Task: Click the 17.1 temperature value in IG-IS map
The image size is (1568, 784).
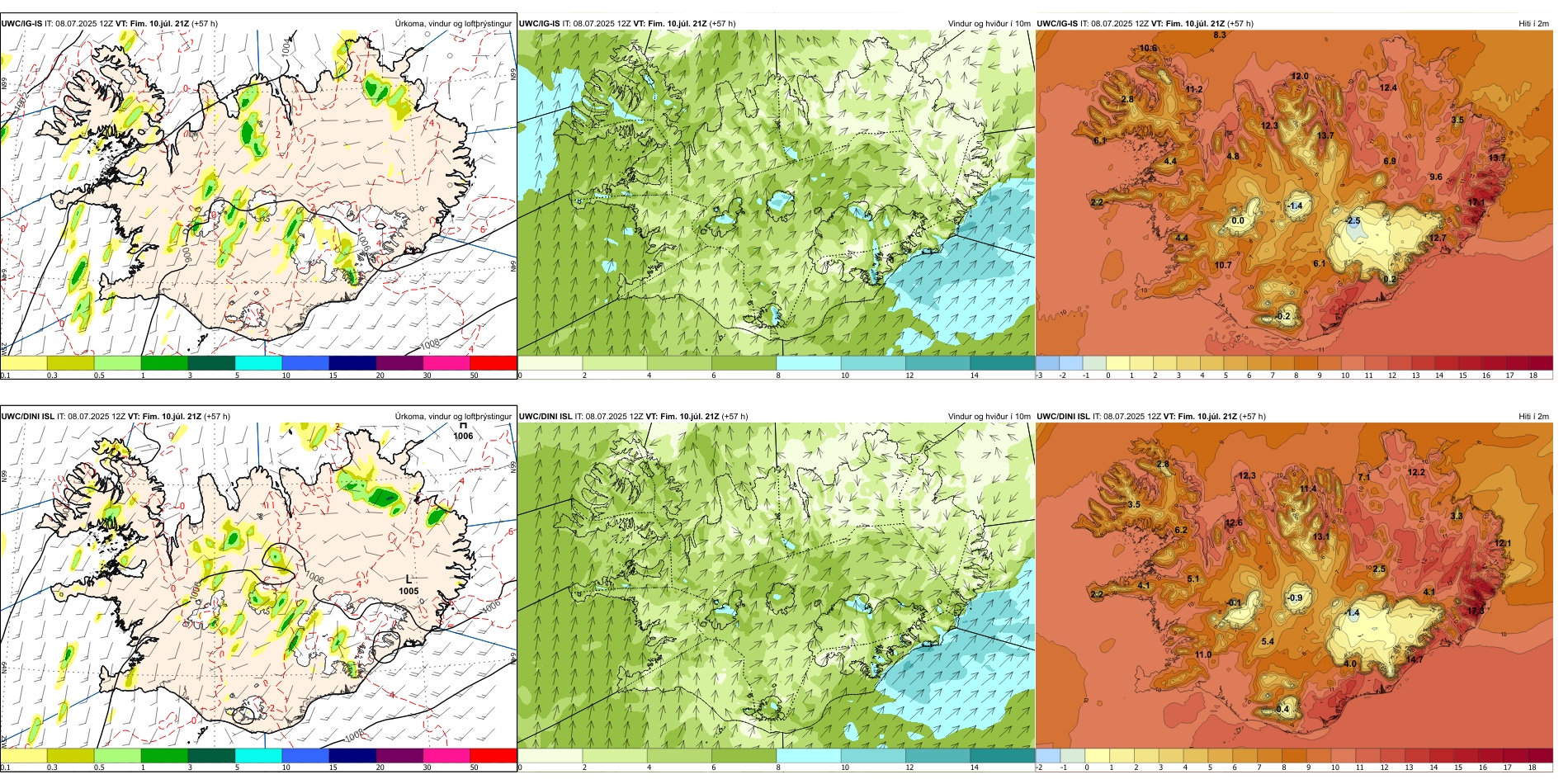Action: point(1476,202)
